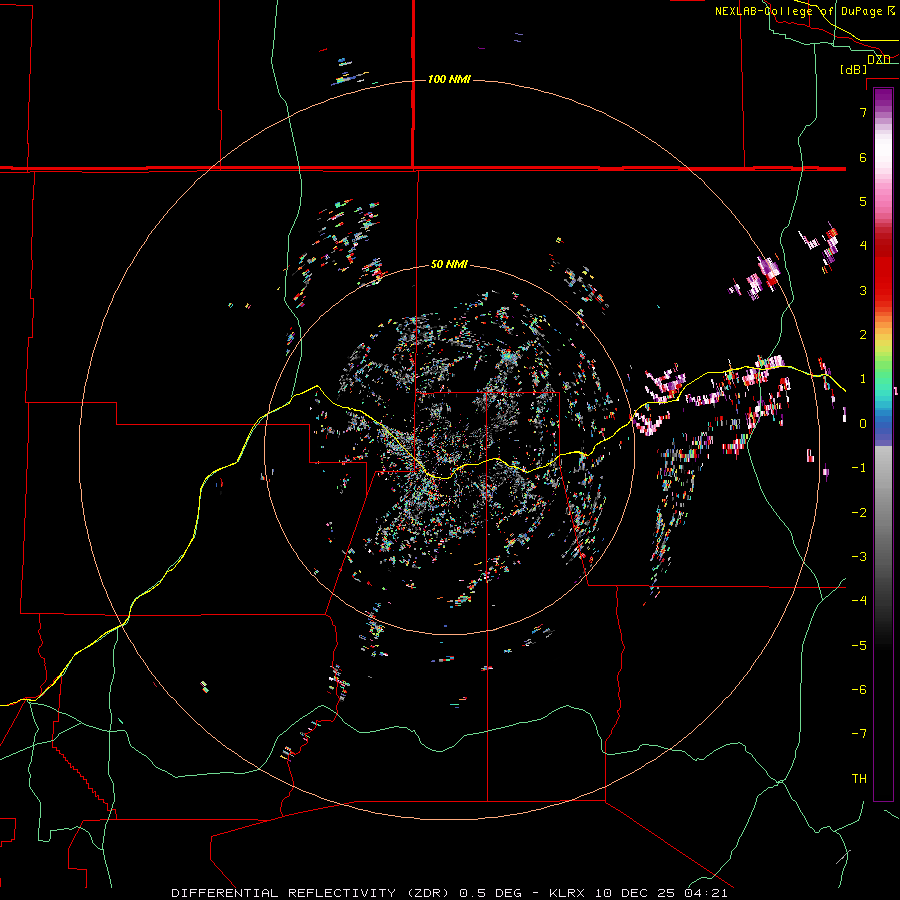Select the -6 value on the dB scale

859,690
